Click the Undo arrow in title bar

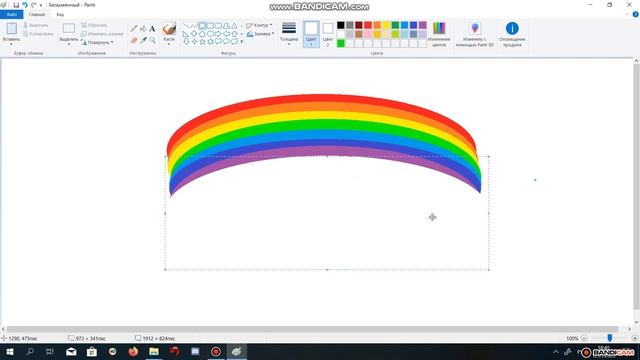(x=25, y=5)
